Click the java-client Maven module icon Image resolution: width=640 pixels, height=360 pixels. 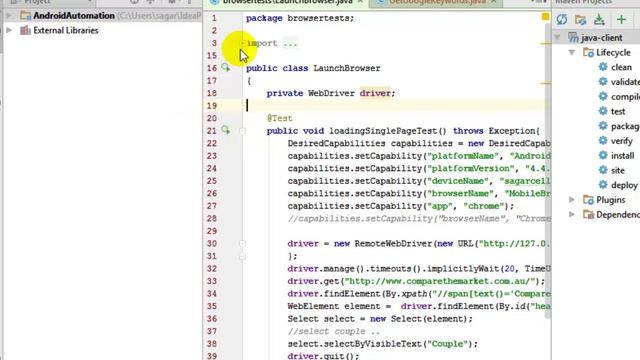tap(573, 38)
